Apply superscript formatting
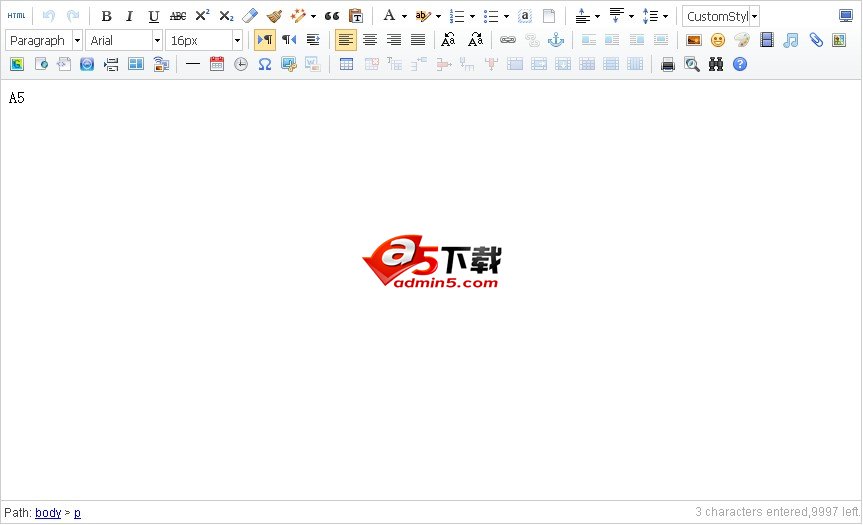The height and width of the screenshot is (525, 863). 202,16
